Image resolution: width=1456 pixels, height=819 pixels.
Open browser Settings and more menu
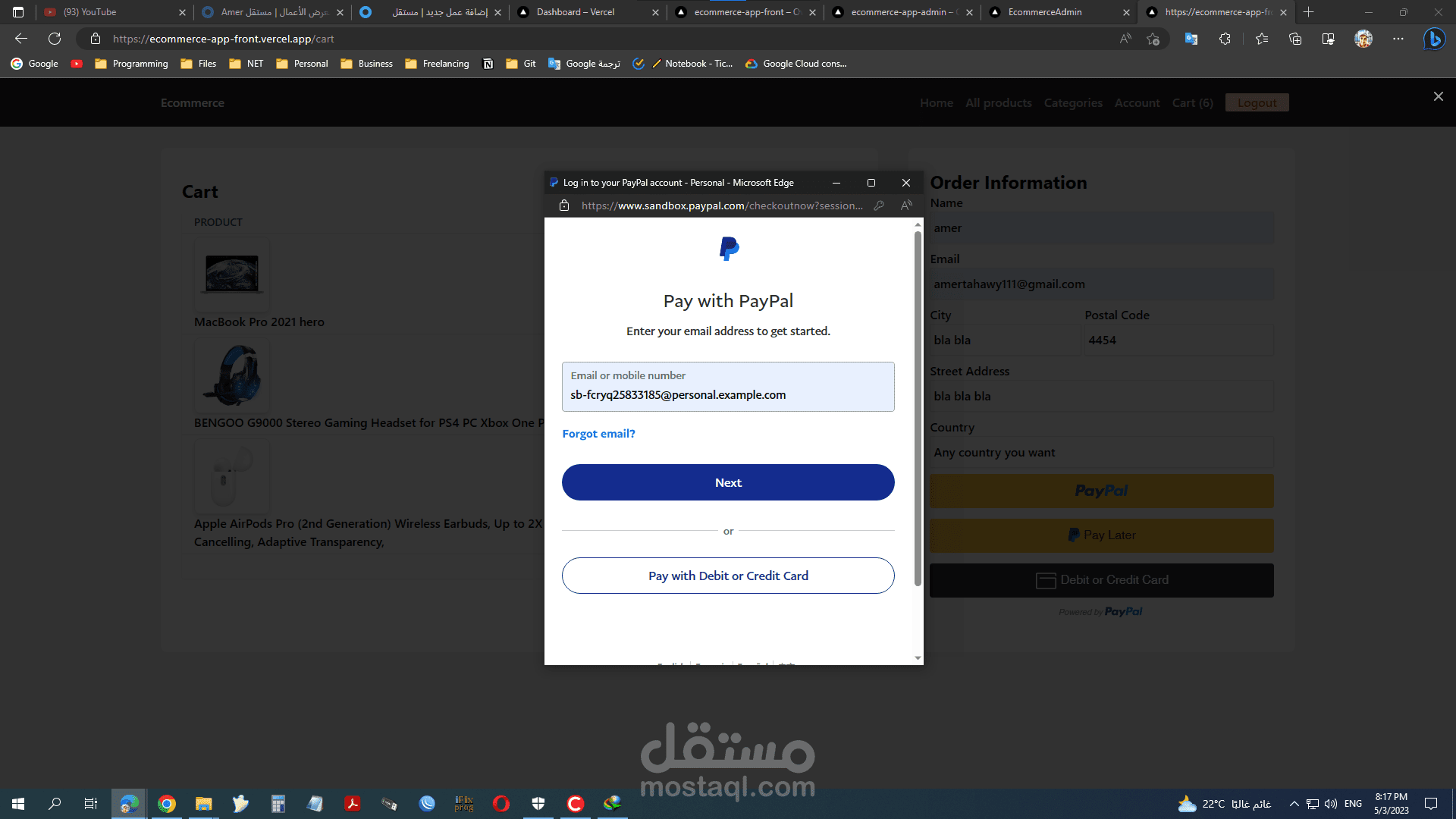[x=1398, y=39]
